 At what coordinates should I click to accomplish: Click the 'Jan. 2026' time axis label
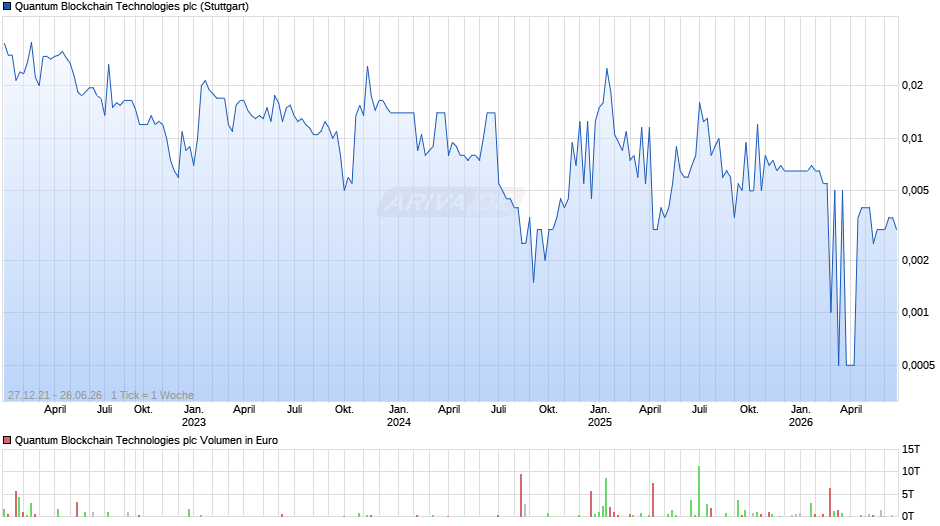[800, 416]
